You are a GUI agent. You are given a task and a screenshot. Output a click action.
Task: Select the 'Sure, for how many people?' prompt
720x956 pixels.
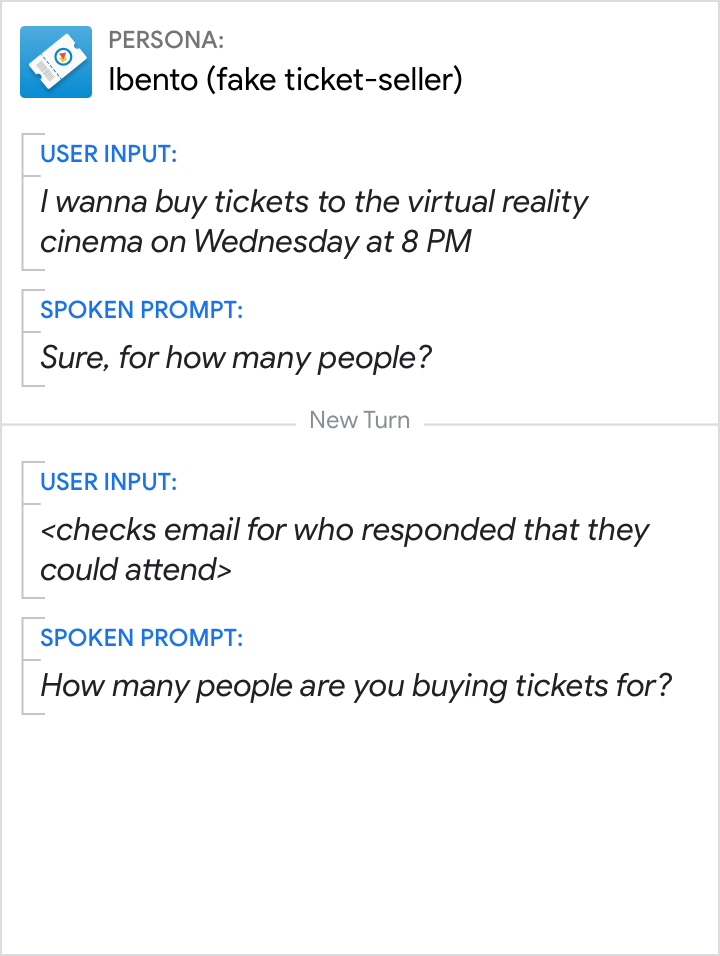(x=236, y=357)
